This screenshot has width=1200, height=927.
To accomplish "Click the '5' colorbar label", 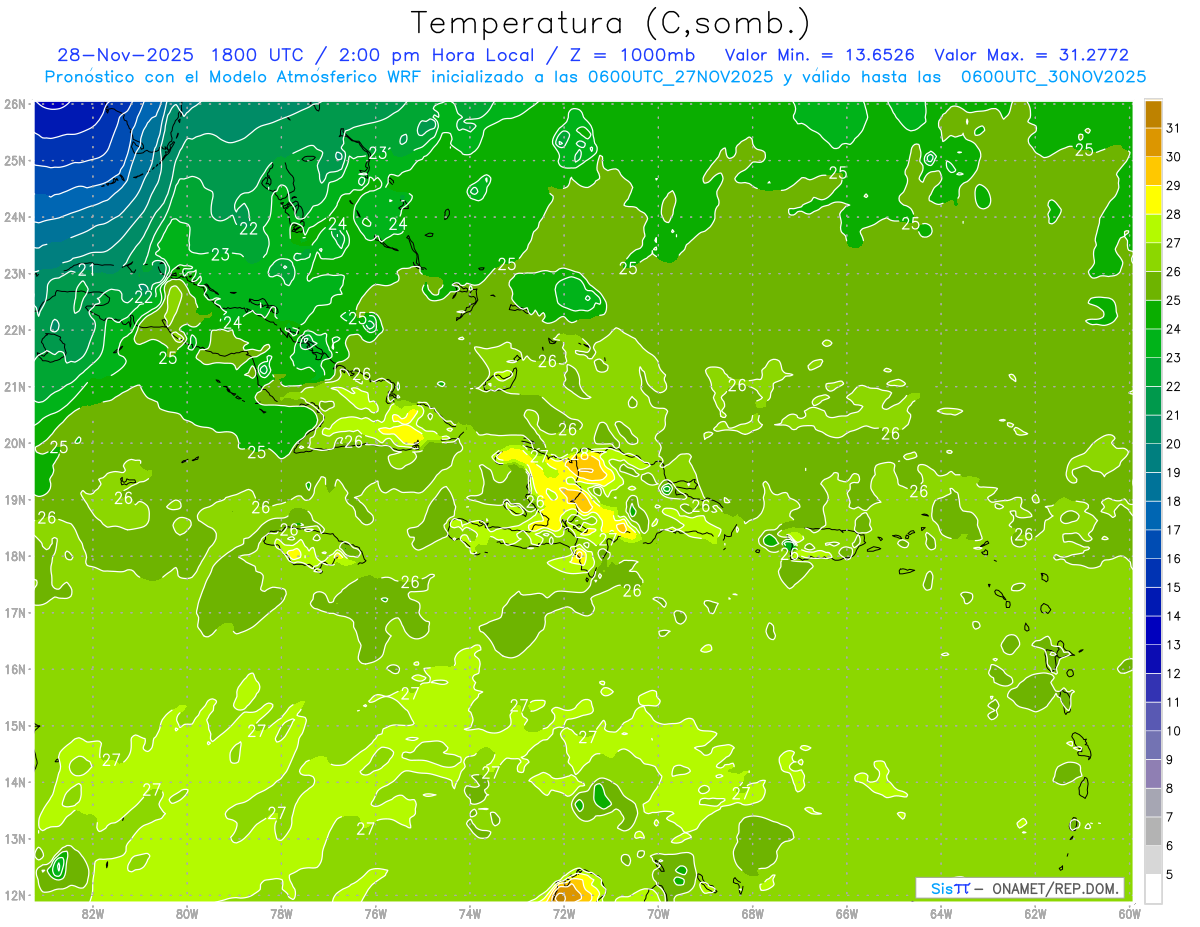I will (1171, 874).
